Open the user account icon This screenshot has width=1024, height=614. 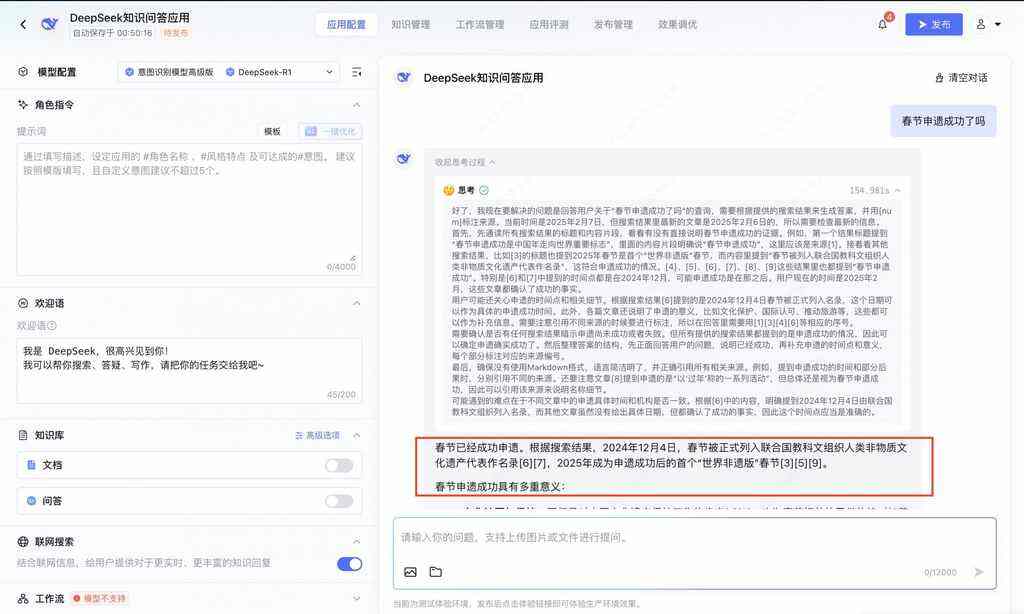(x=980, y=24)
